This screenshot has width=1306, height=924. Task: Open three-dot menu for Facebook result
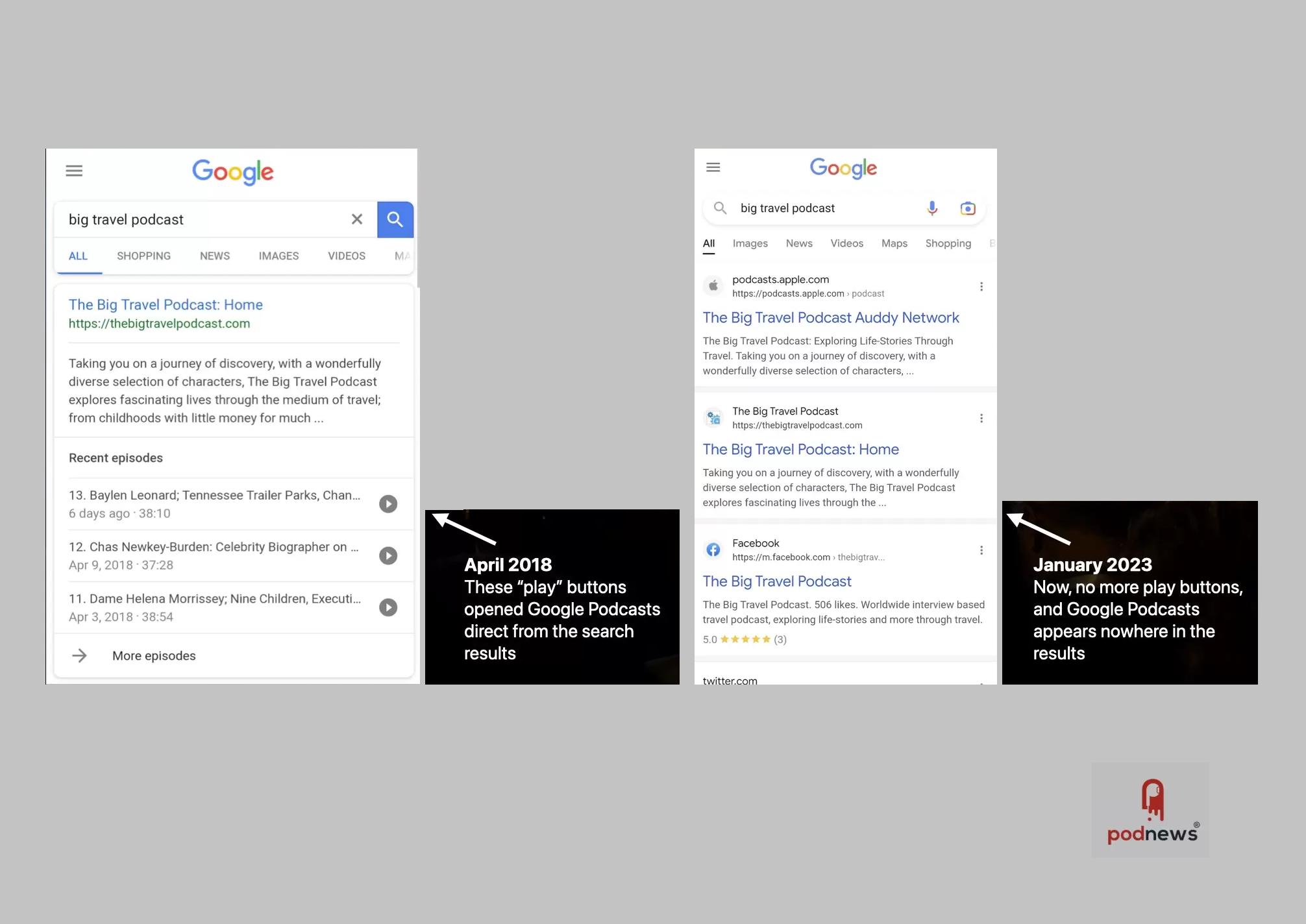pos(981,550)
